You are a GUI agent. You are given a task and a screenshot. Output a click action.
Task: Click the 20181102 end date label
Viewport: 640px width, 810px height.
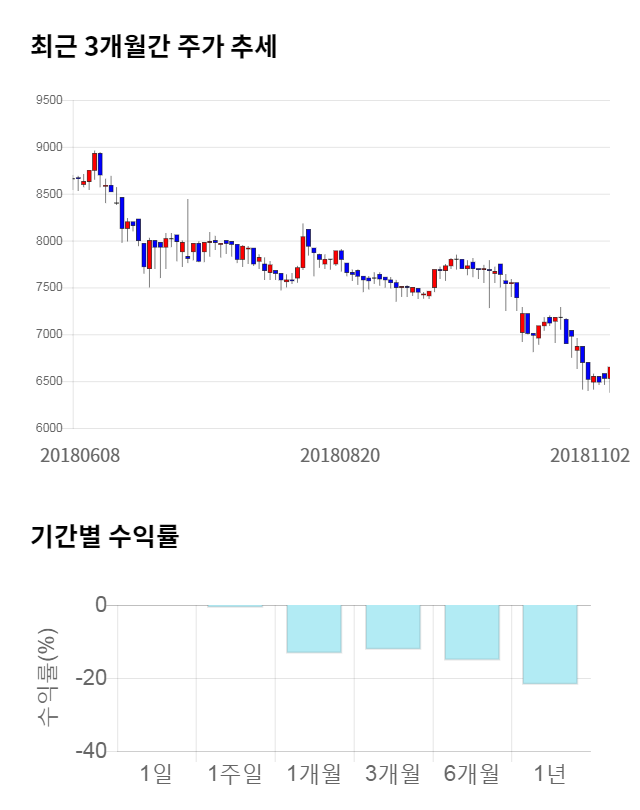point(590,455)
